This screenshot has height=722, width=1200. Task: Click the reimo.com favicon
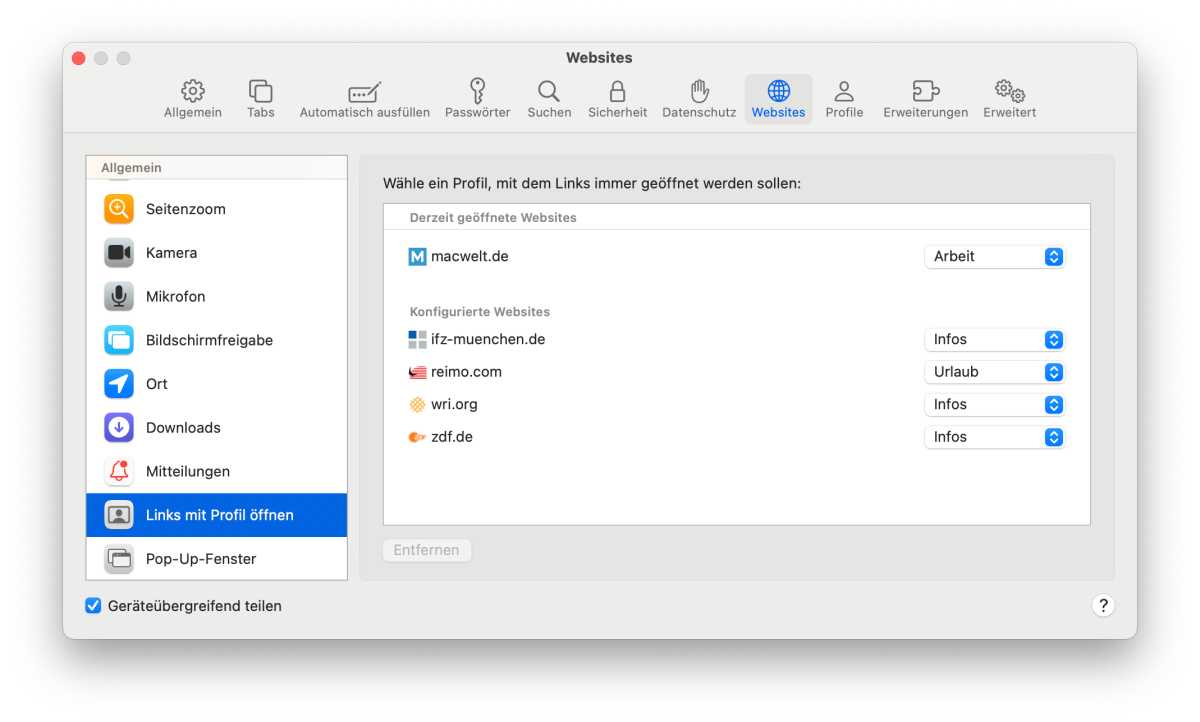(x=417, y=372)
